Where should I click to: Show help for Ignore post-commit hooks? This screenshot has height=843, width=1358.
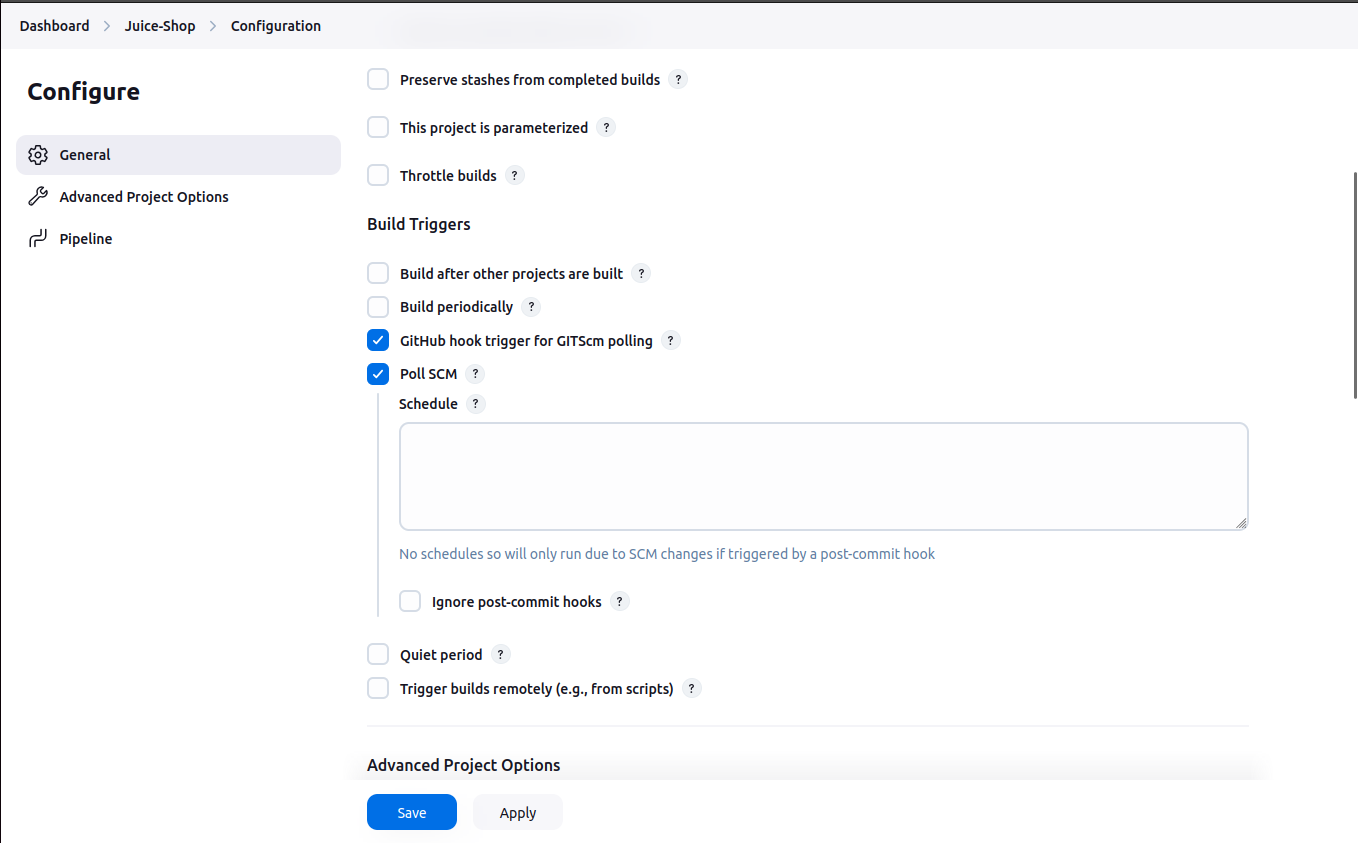620,602
